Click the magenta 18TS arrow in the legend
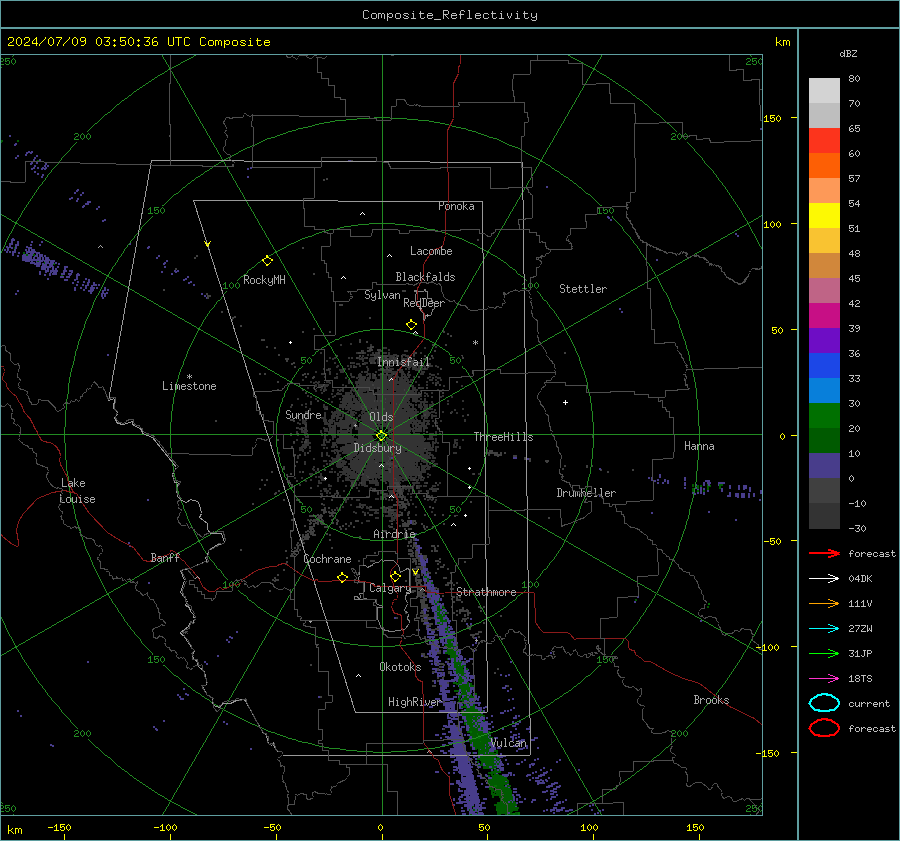900x841 pixels. point(824,679)
